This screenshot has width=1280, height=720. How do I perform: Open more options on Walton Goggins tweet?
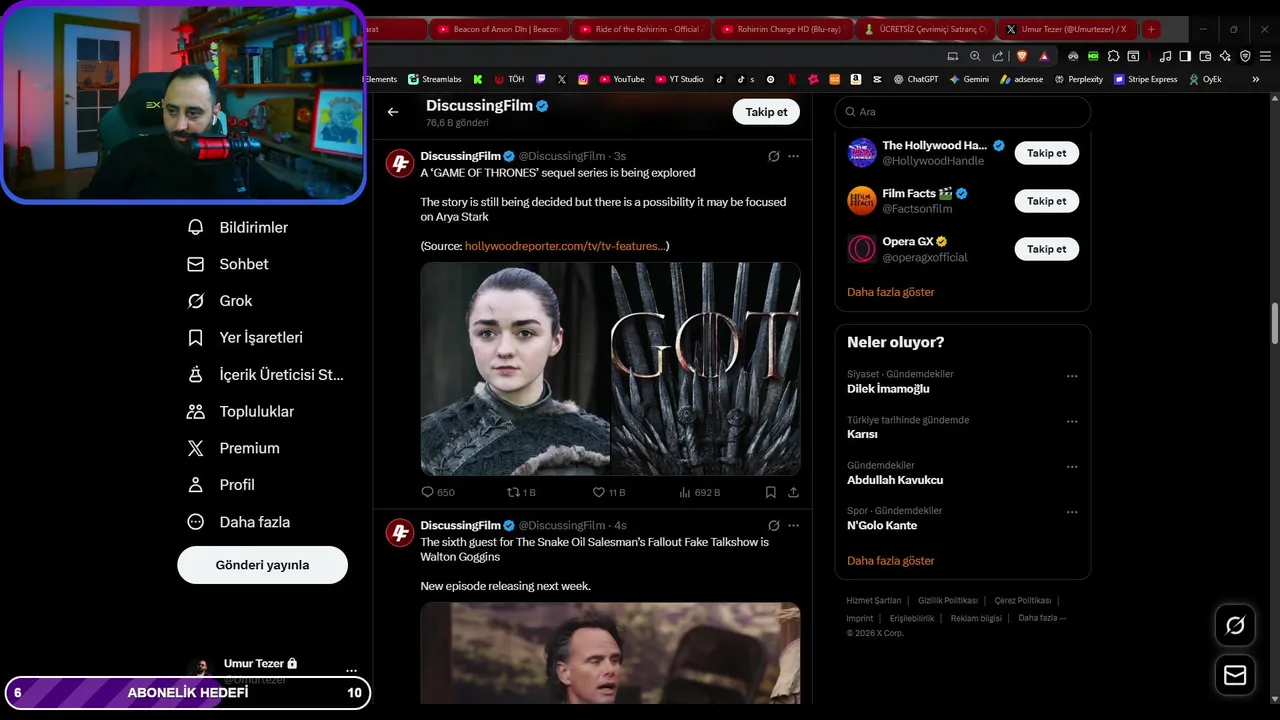(x=793, y=525)
